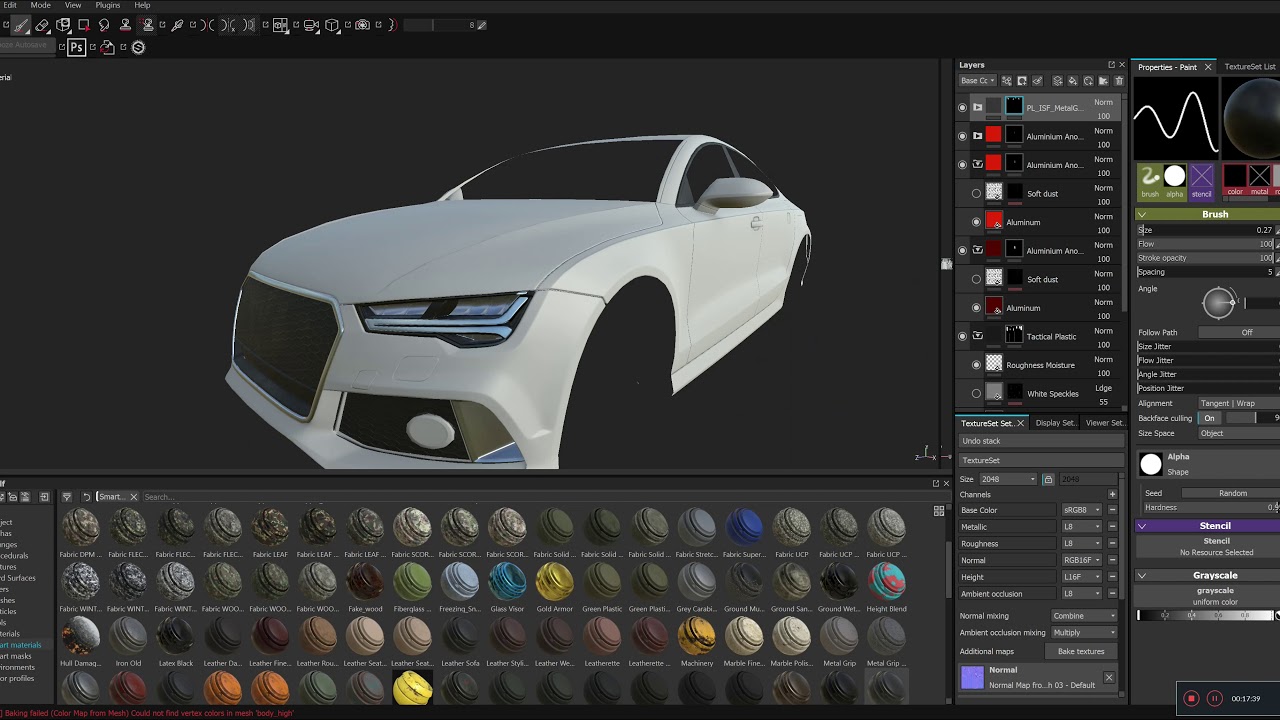The height and width of the screenshot is (720, 1280).
Task: Open the Plugins menu
Action: [108, 5]
